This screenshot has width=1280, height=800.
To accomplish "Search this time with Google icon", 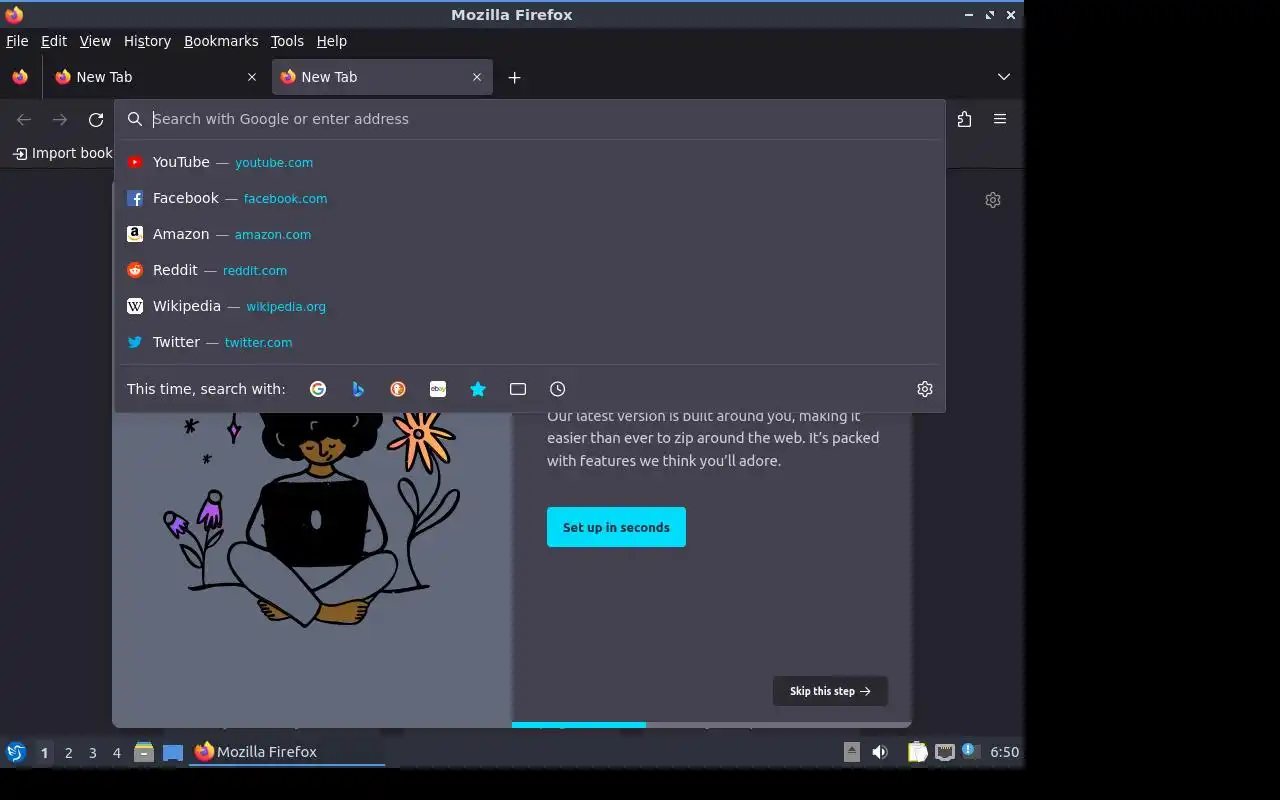I will pos(318,389).
